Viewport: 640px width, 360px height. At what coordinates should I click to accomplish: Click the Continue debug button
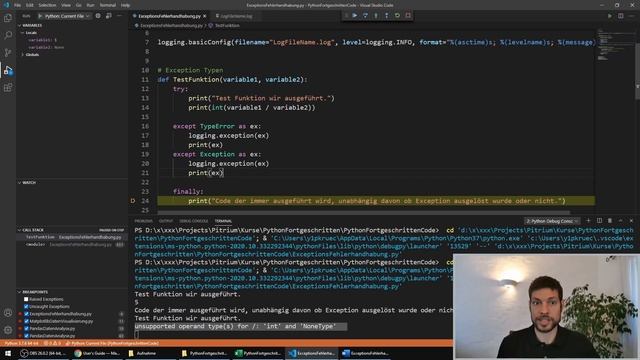(355, 16)
